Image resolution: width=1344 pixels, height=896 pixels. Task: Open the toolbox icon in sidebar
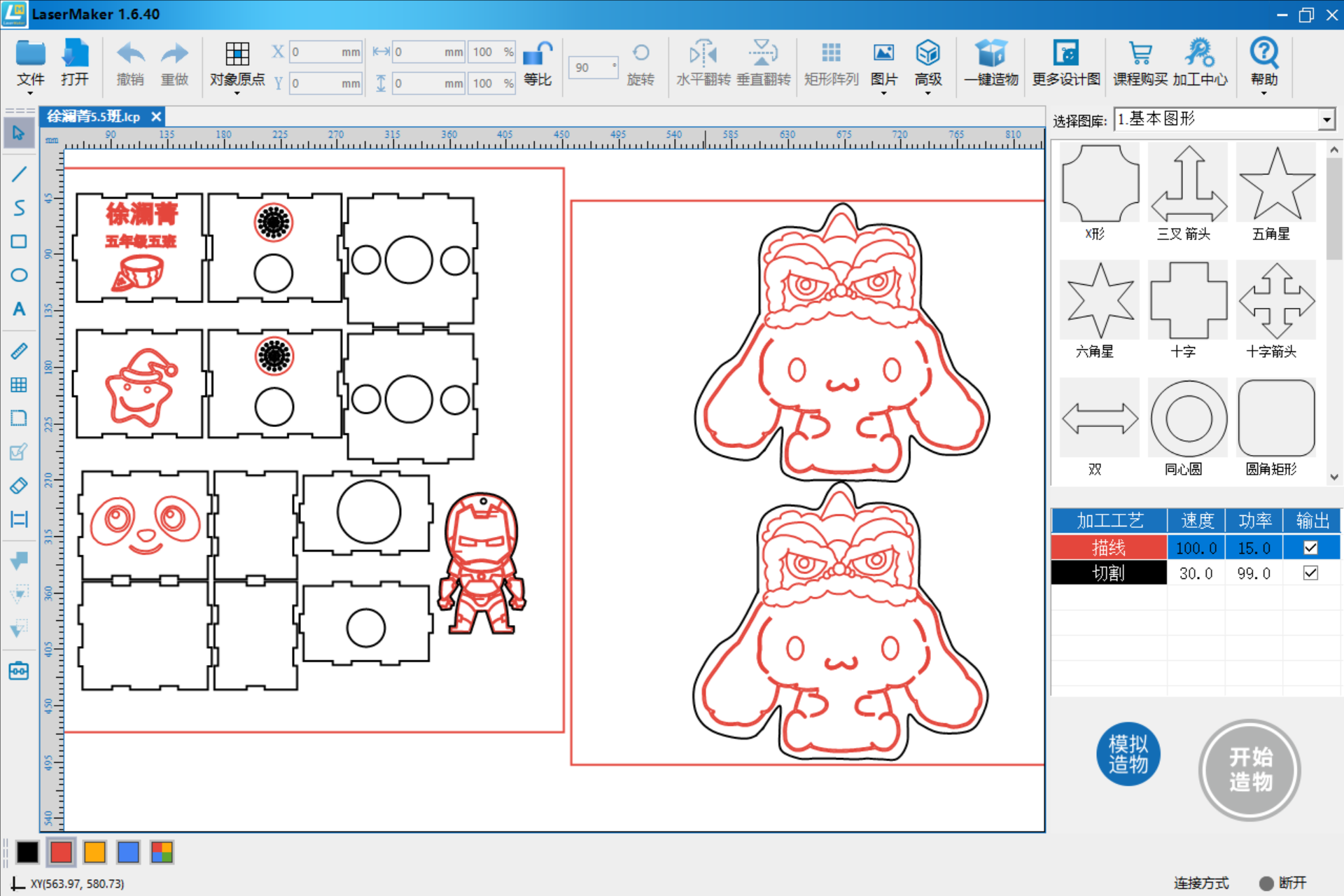[19, 671]
